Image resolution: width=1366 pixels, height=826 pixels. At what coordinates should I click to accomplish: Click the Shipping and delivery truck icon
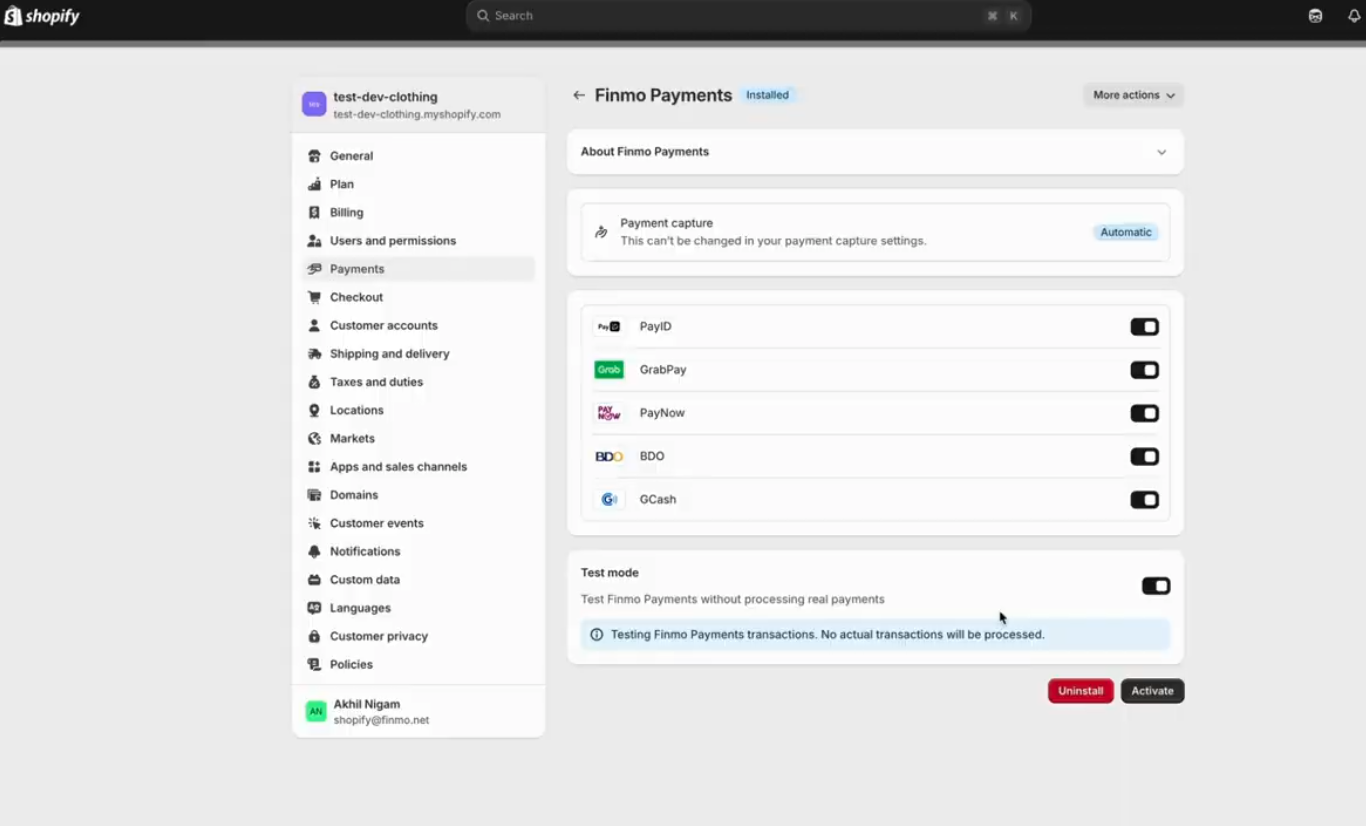pos(314,354)
